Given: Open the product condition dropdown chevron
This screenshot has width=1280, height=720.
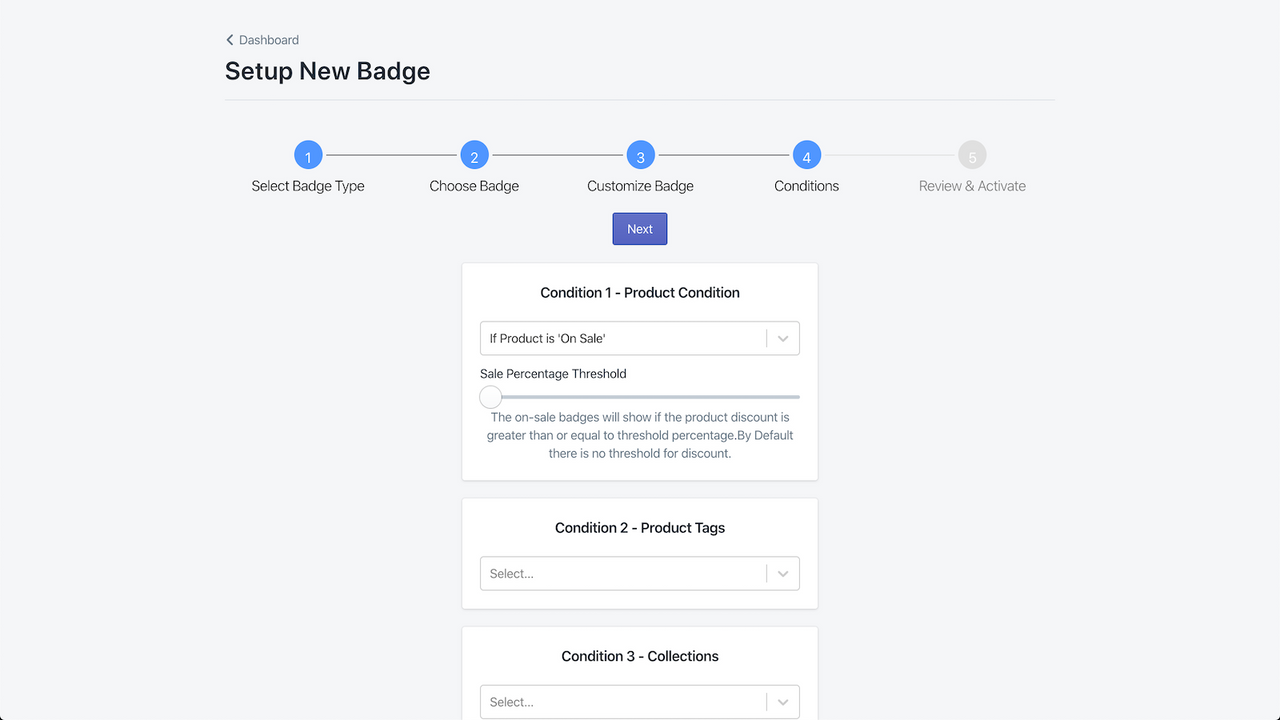Looking at the screenshot, I should [783, 338].
